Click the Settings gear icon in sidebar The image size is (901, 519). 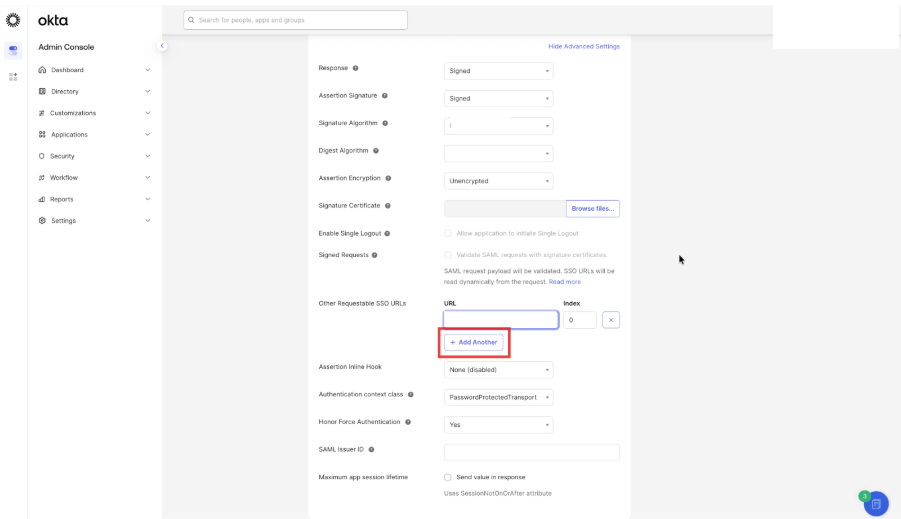pos(42,221)
